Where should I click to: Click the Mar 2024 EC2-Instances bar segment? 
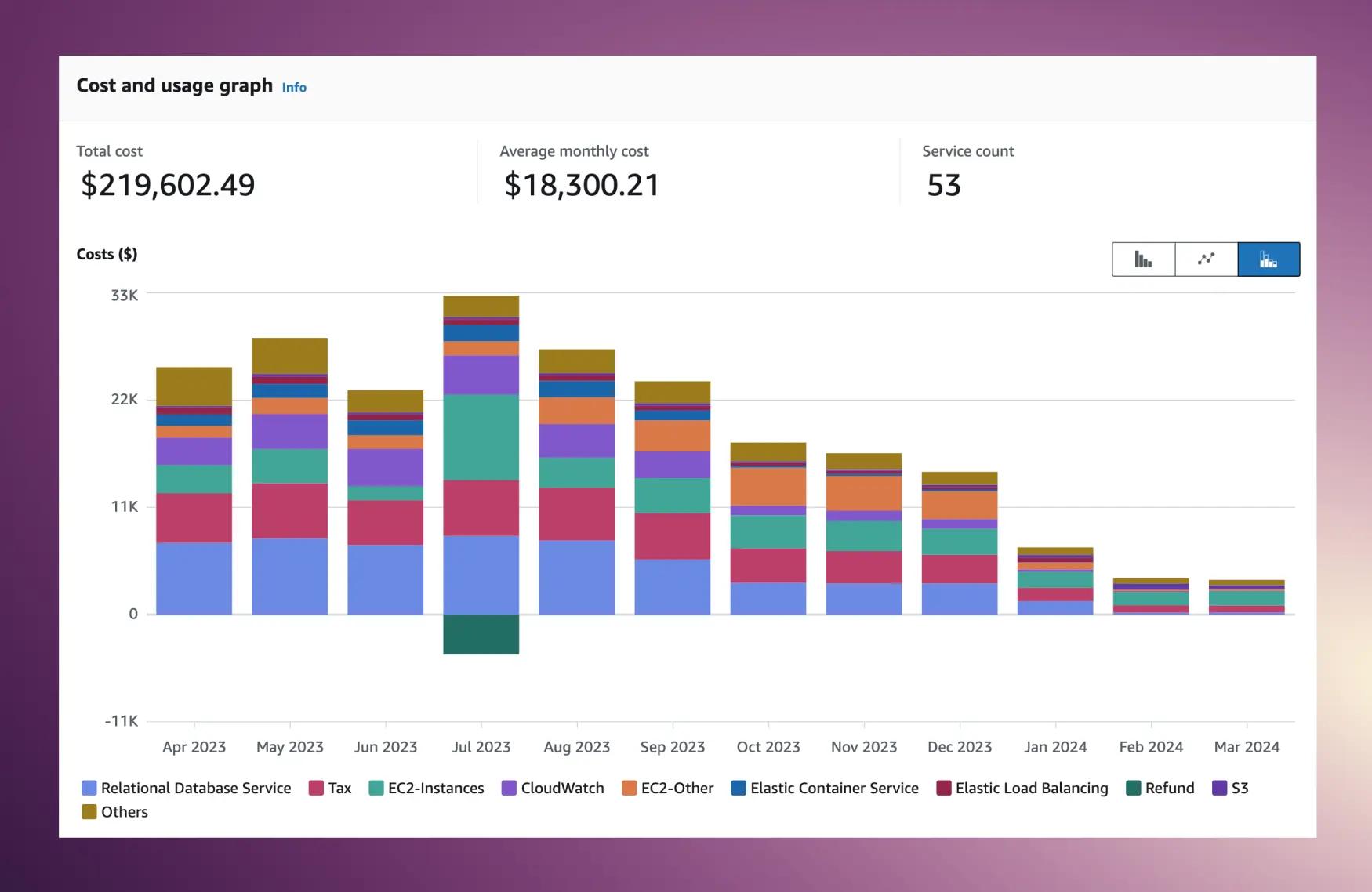[1246, 598]
